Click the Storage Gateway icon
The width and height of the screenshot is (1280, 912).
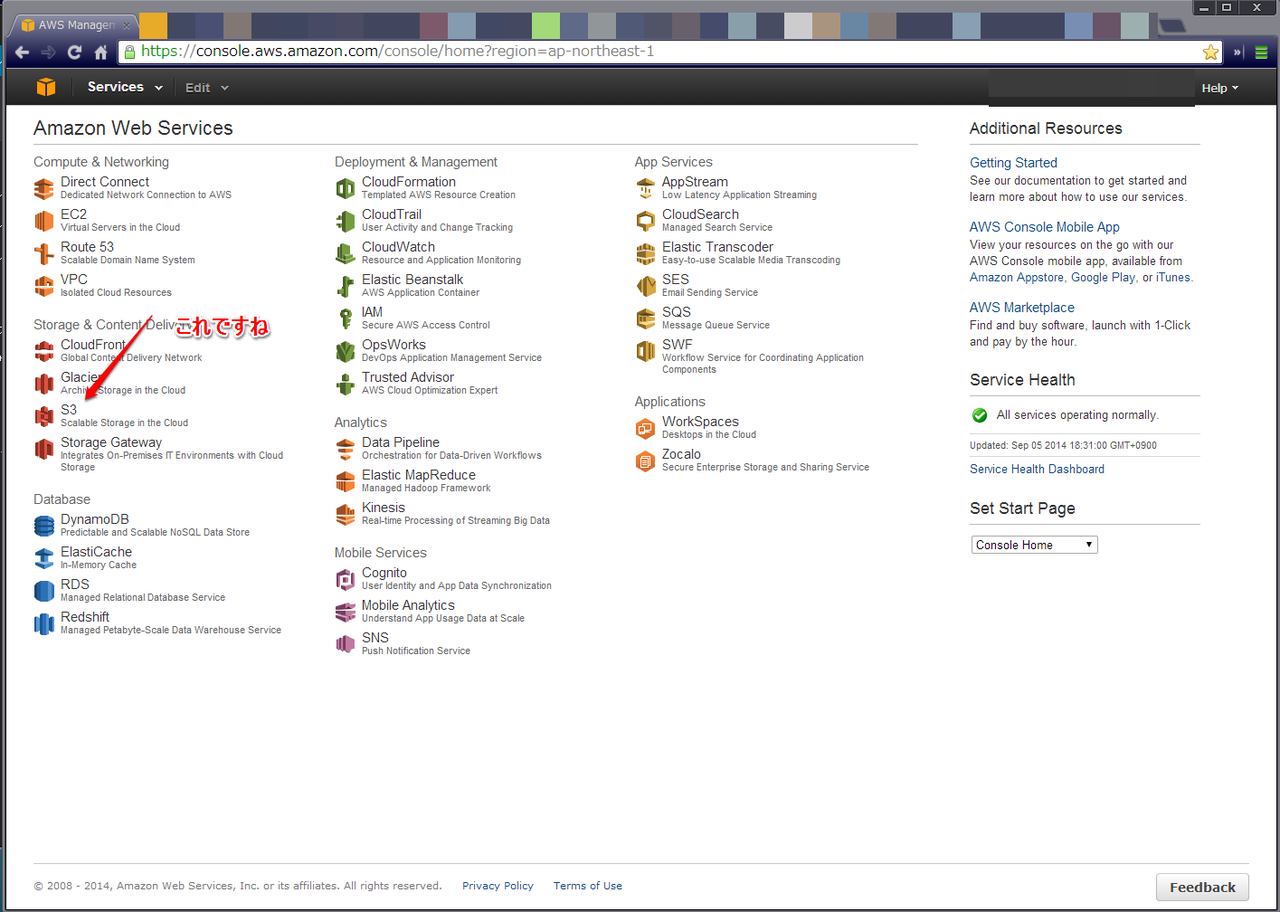(44, 449)
